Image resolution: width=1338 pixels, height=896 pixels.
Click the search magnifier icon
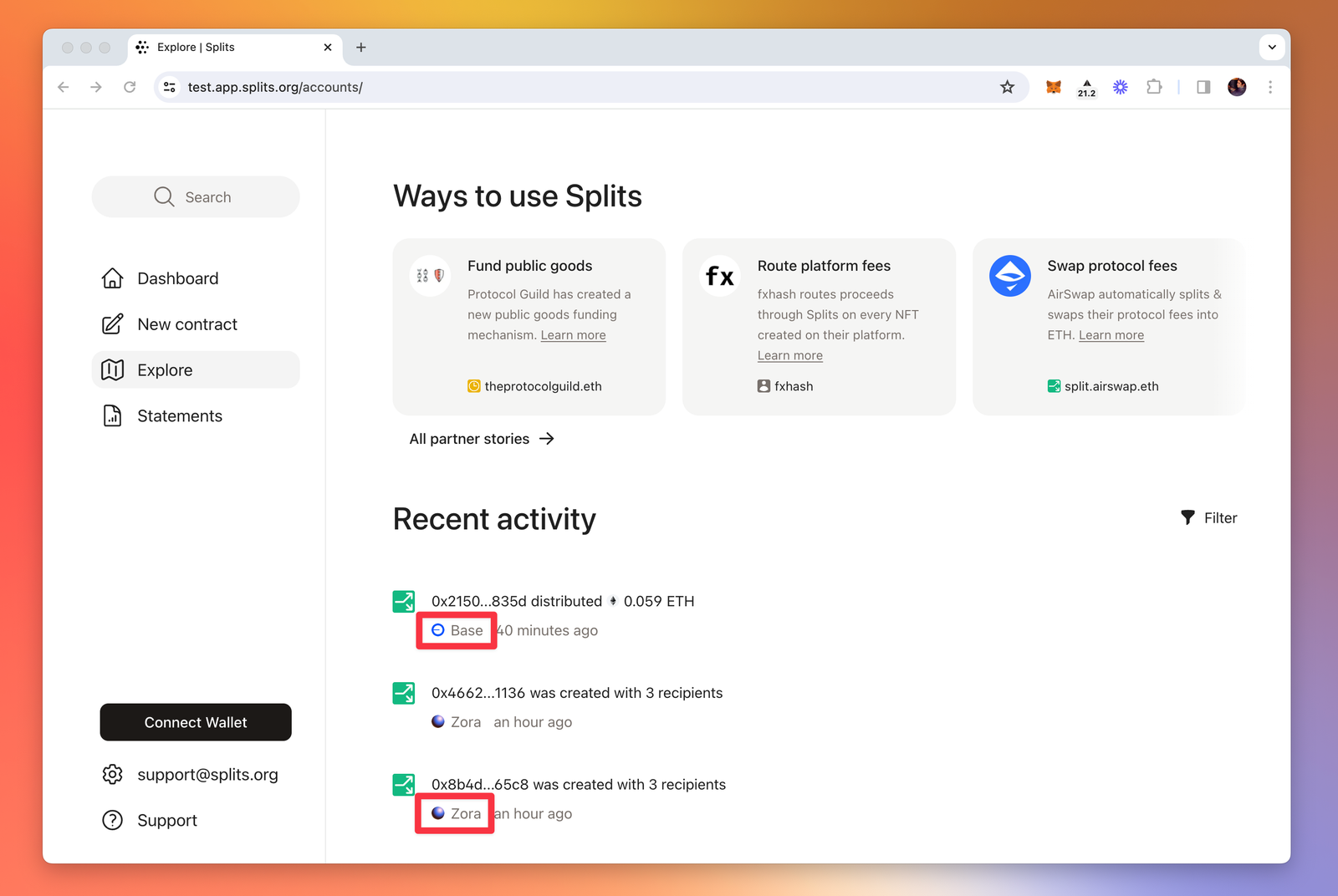pyautogui.click(x=164, y=196)
